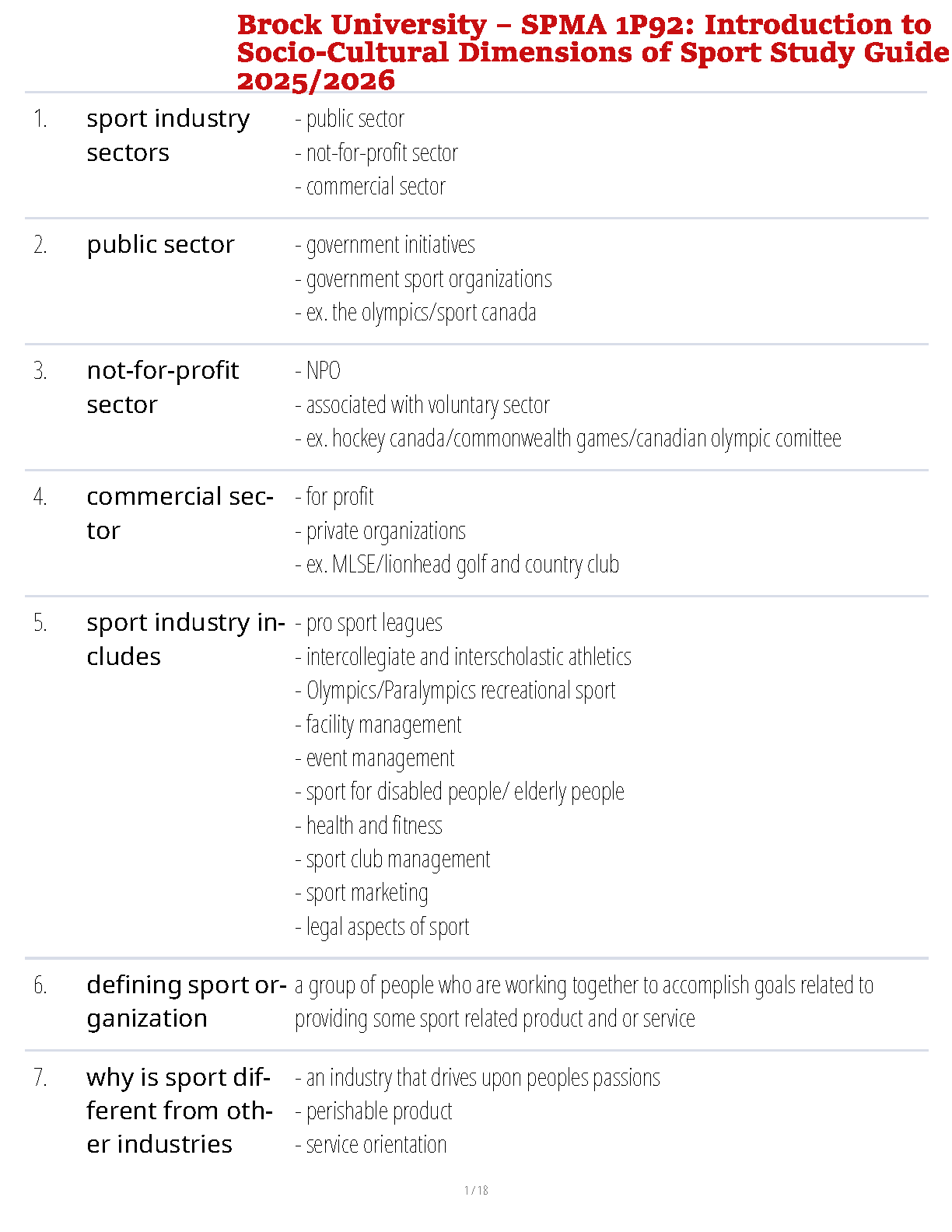Click the "NPO" definition line
The height and width of the screenshot is (1232, 952).
[318, 371]
